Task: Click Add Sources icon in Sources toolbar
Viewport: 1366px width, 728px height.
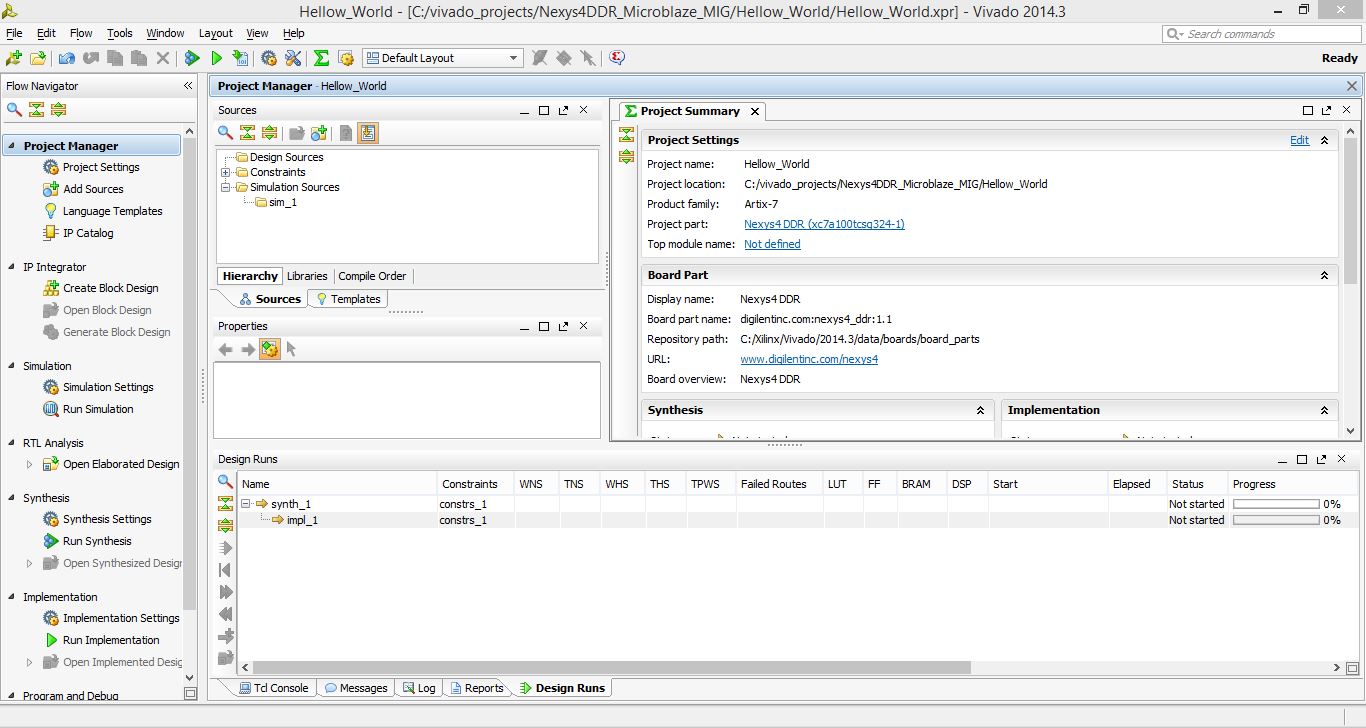Action: (x=319, y=133)
